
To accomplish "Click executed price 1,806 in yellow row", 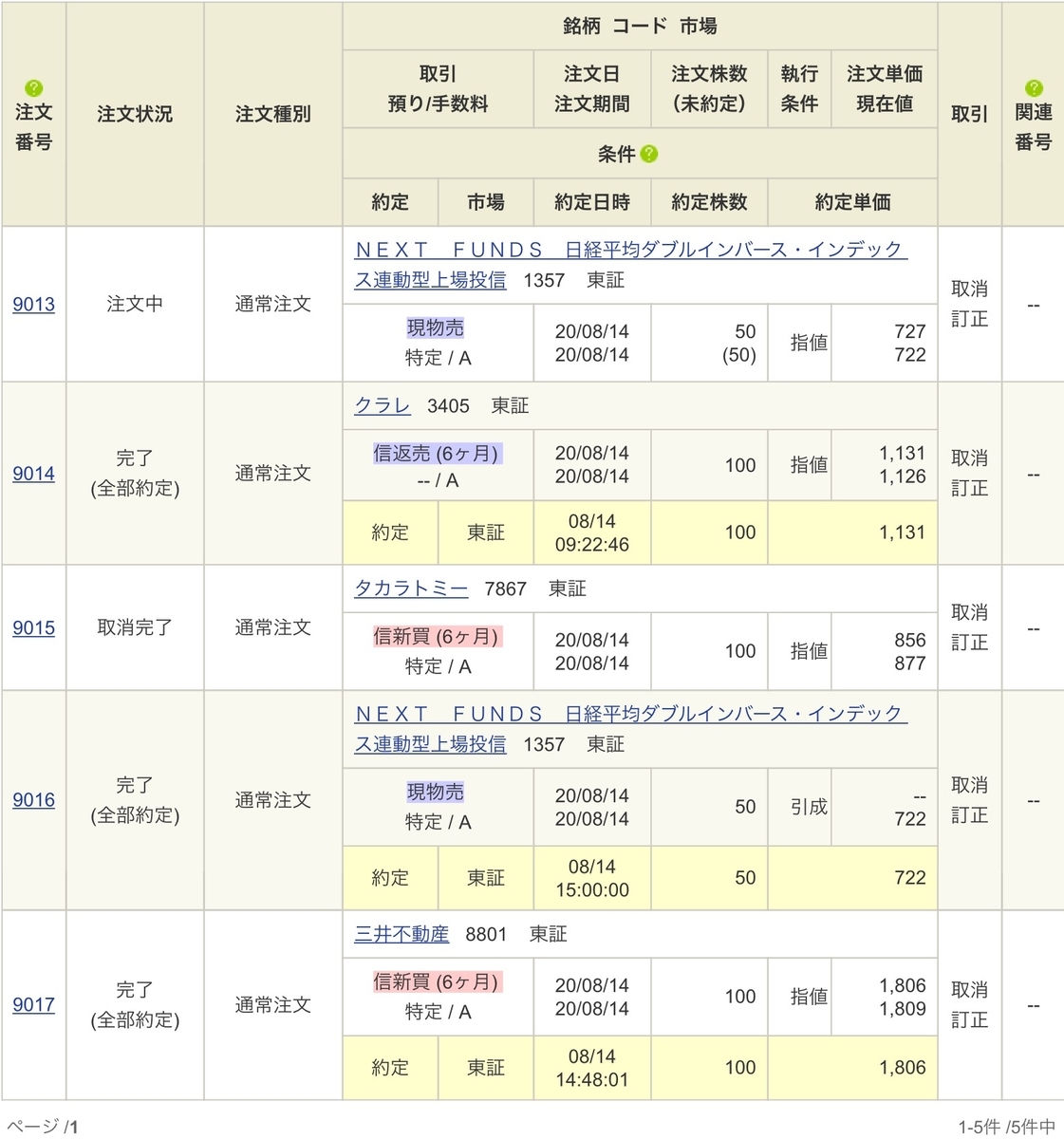I will click(x=902, y=1068).
